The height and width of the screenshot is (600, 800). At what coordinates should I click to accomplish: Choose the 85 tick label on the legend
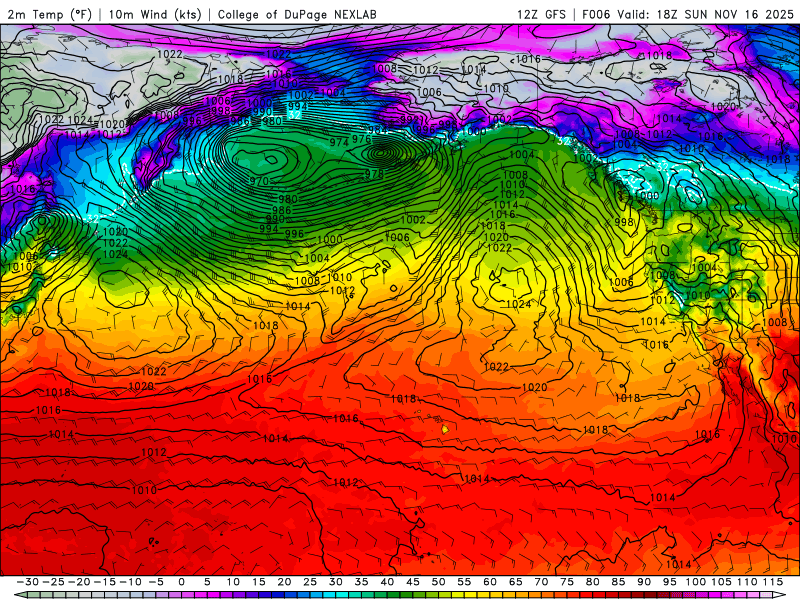click(x=618, y=582)
